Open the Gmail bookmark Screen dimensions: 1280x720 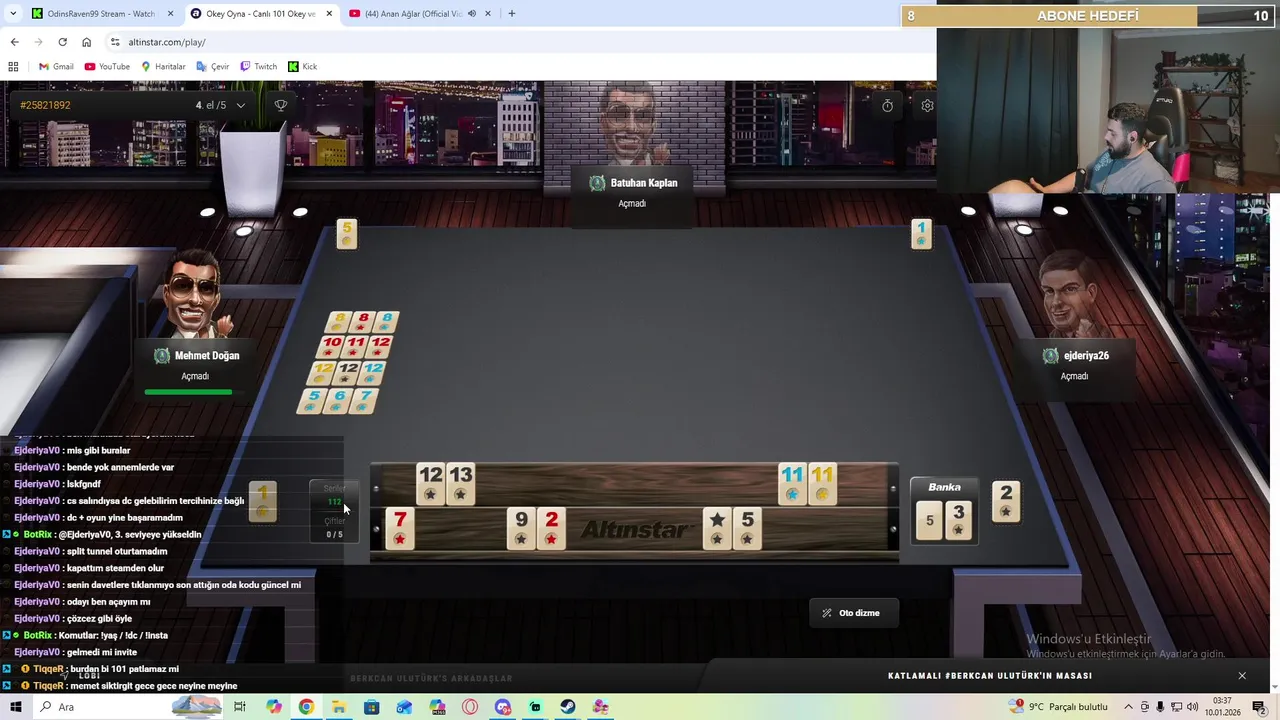56,66
